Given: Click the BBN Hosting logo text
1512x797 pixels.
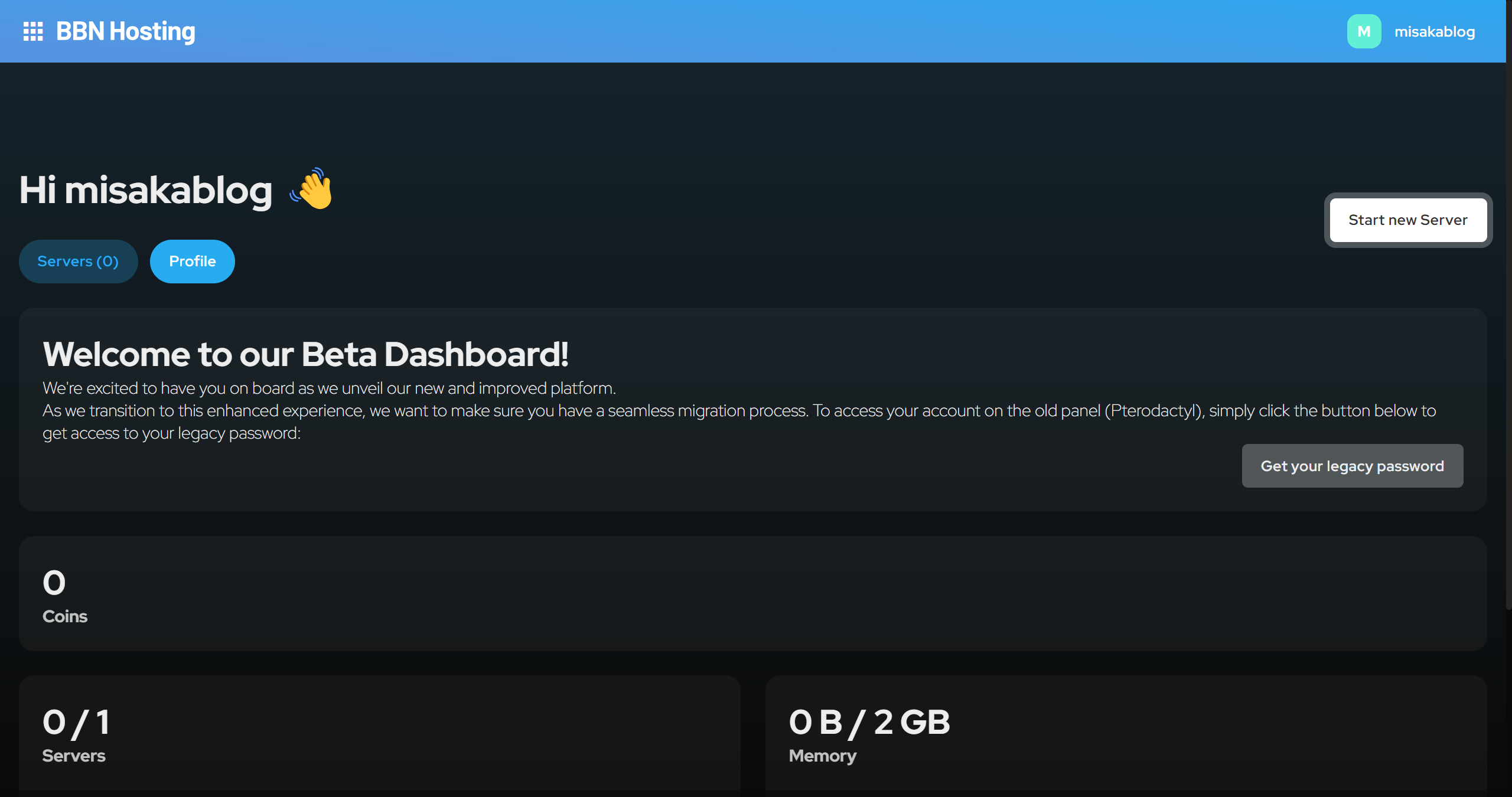Looking at the screenshot, I should pos(125,31).
